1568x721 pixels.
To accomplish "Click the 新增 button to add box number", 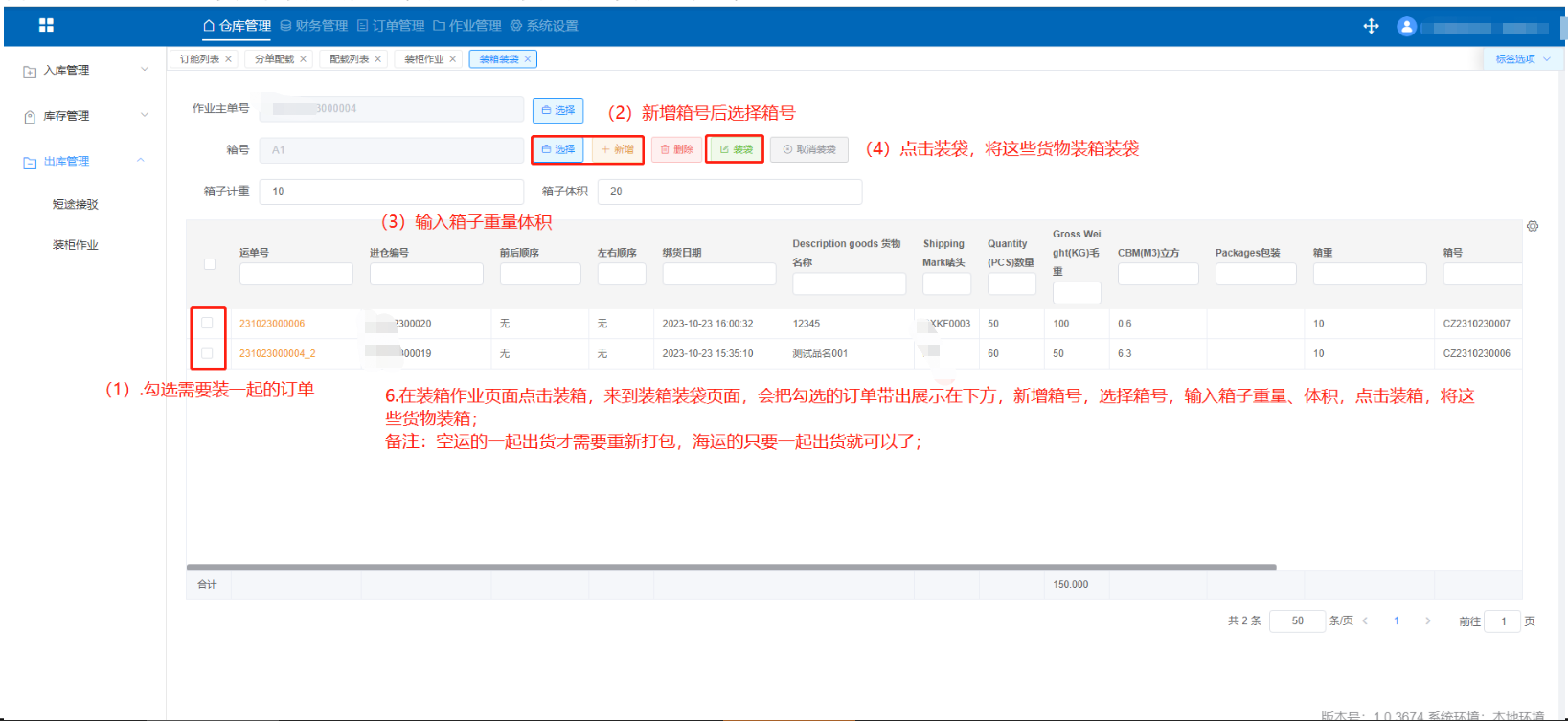I will pyautogui.click(x=618, y=149).
